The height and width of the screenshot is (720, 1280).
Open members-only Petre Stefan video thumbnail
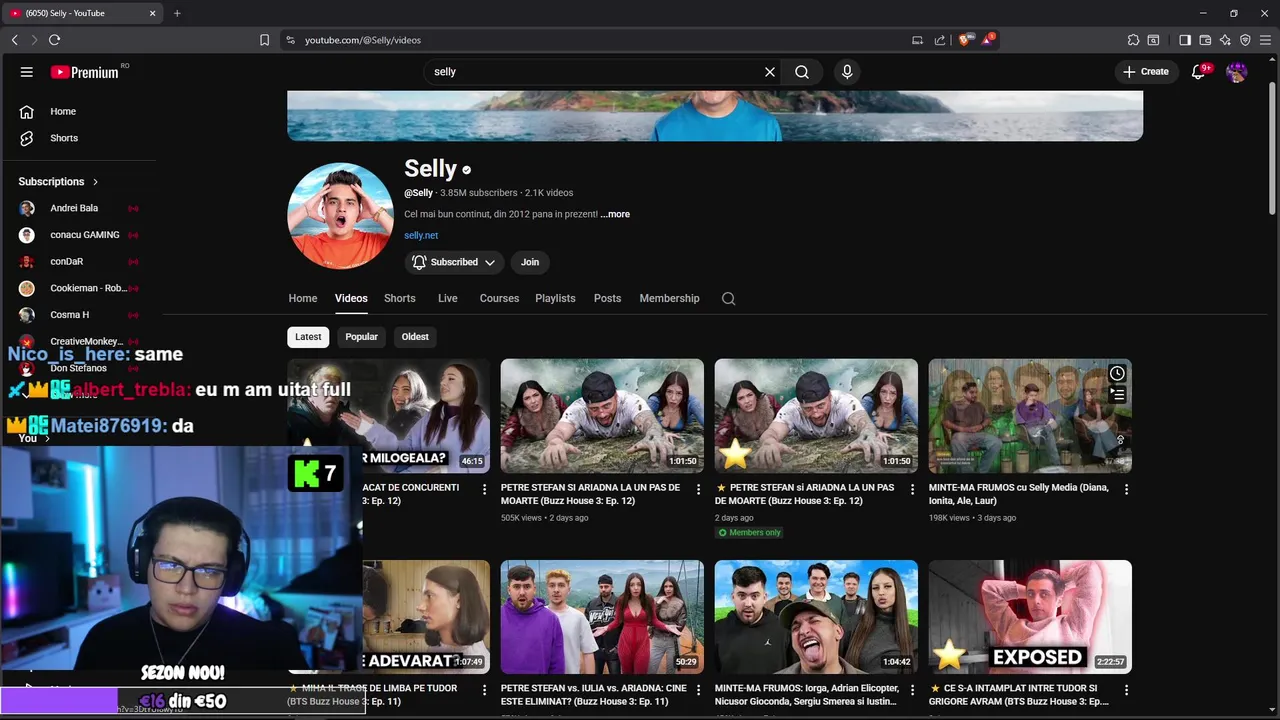click(816, 416)
